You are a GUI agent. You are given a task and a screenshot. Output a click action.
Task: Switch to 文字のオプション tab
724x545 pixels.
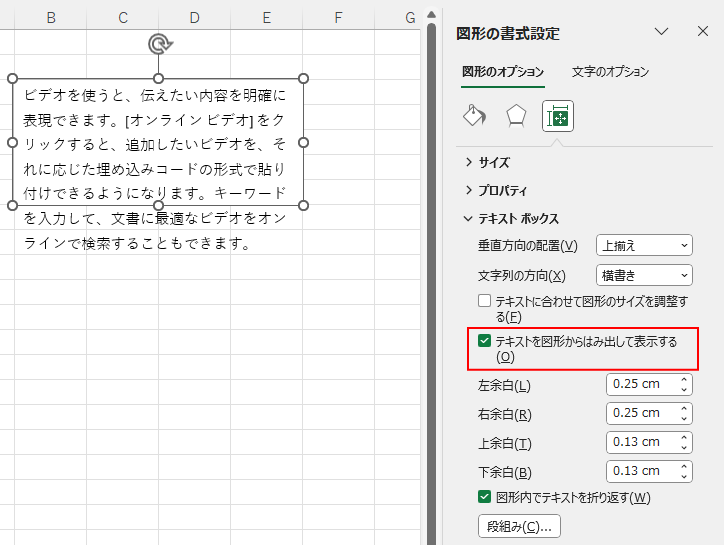coord(610,72)
